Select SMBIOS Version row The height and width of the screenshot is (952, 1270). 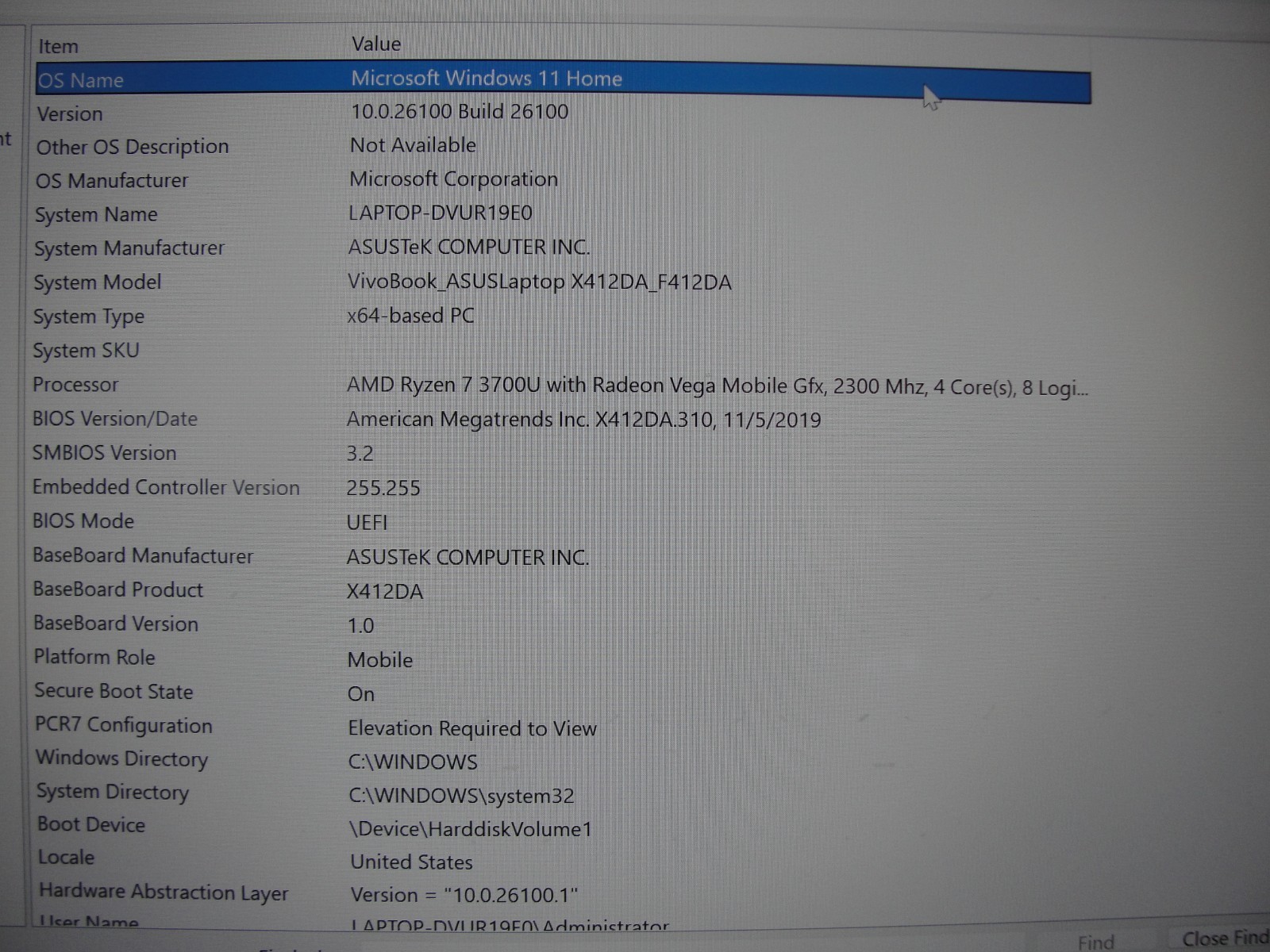(104, 454)
